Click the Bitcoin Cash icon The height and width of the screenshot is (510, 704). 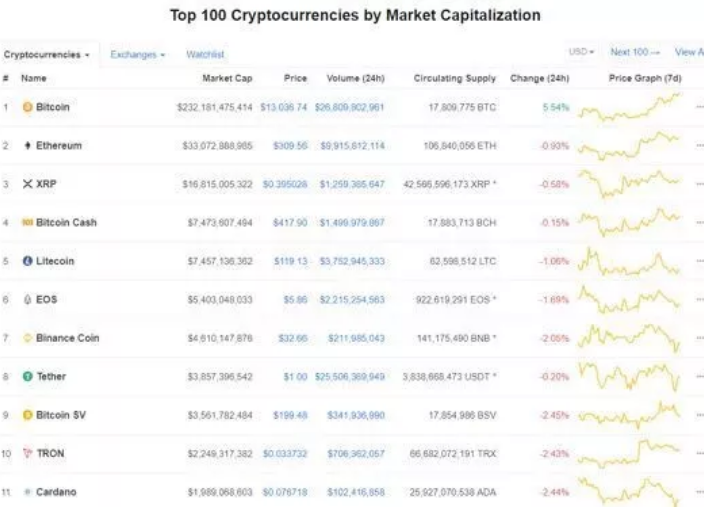point(27,222)
